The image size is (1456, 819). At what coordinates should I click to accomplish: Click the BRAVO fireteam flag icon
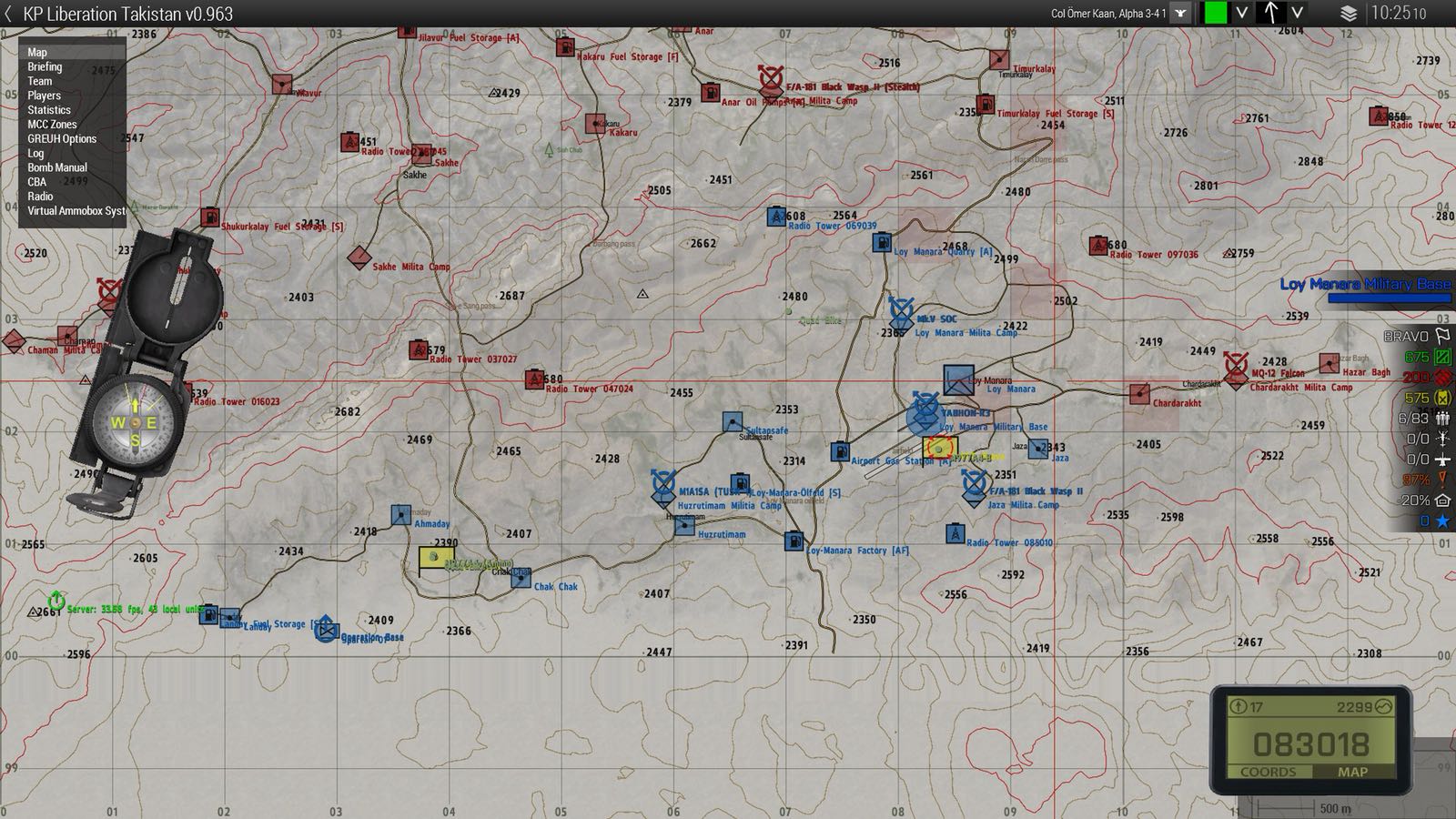tap(1442, 336)
